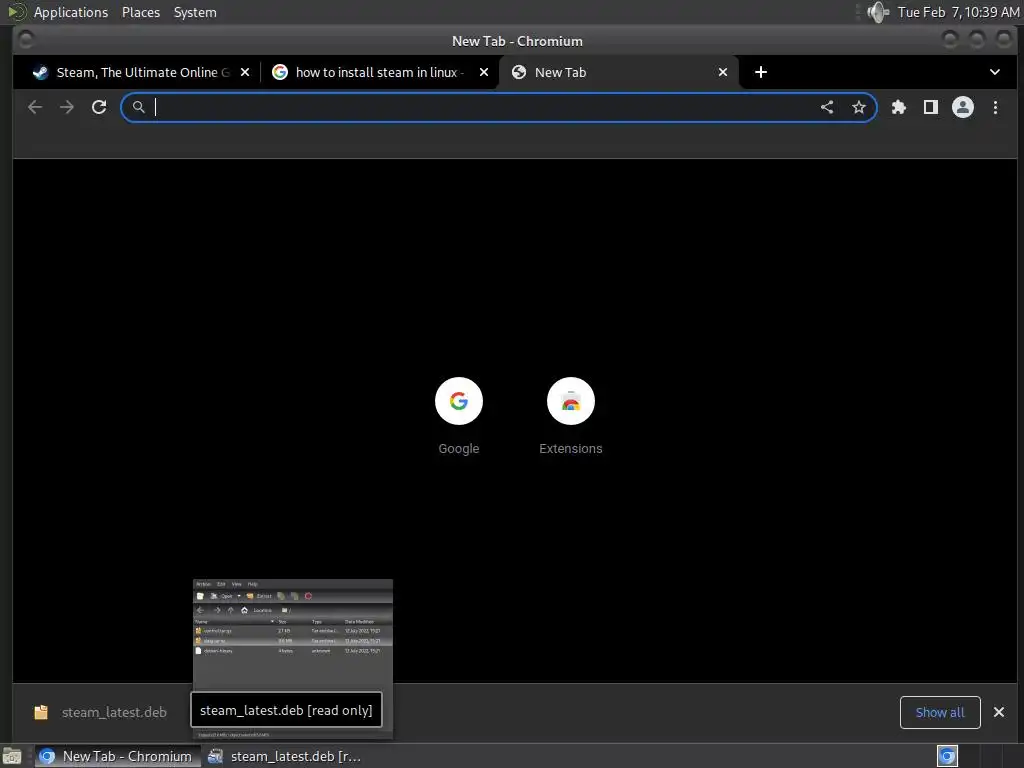1024x768 pixels.
Task: Switch to New Tab - Chromium taskbar item
Action: (116, 756)
